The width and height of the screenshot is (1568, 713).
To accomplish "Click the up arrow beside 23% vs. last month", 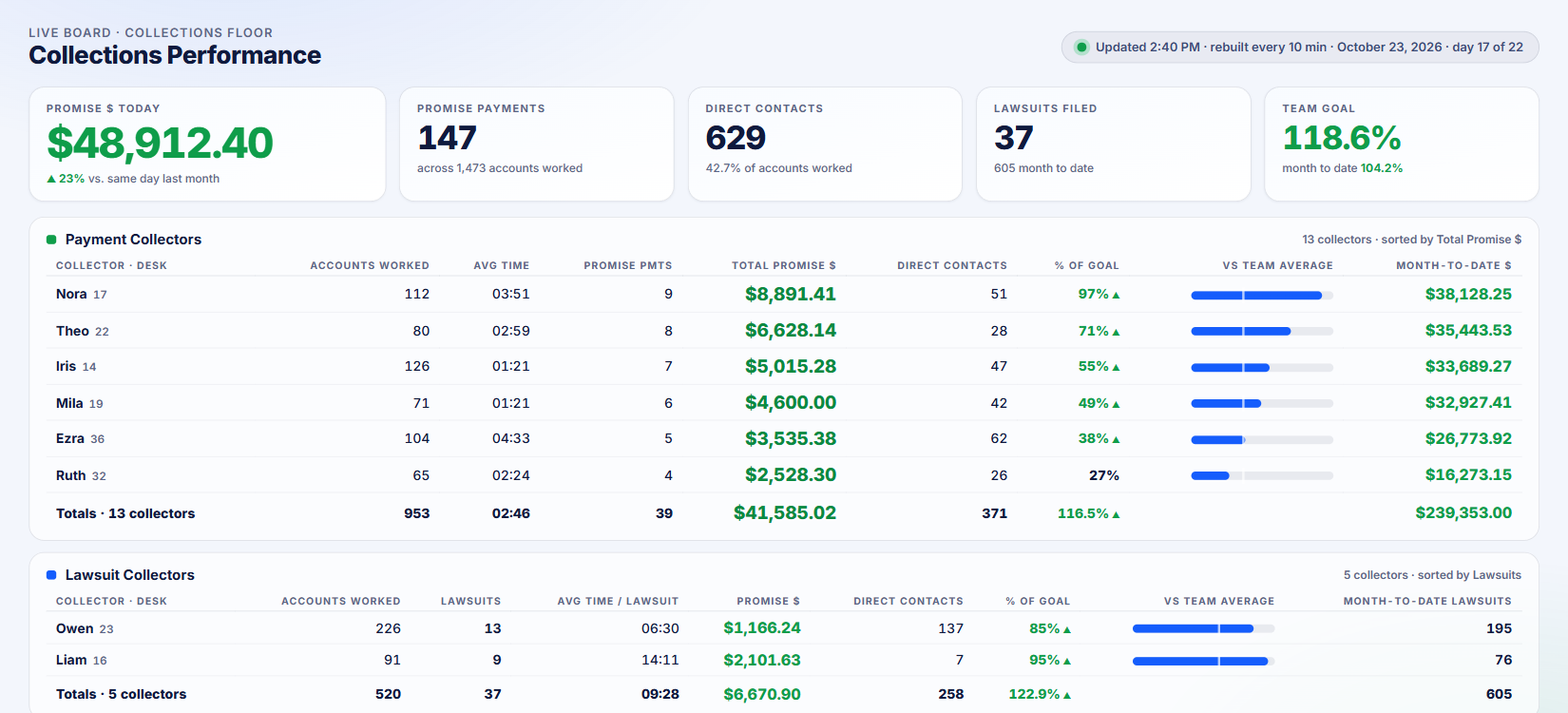I will [51, 179].
